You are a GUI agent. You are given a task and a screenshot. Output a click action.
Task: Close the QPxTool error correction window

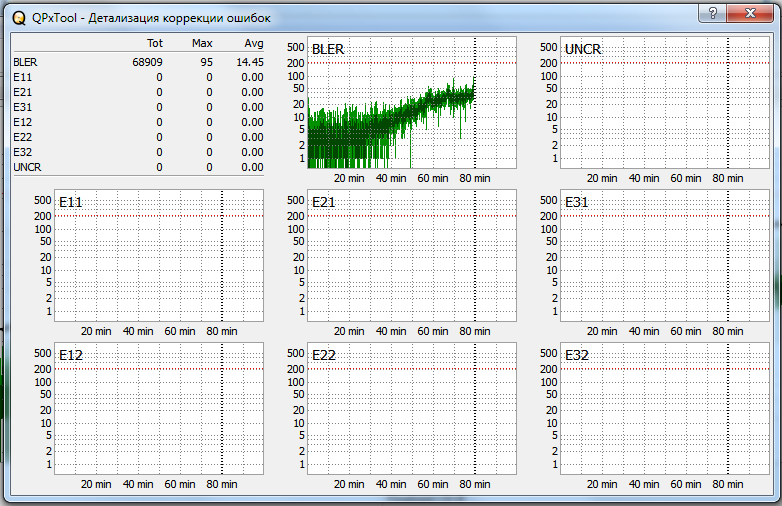(751, 13)
